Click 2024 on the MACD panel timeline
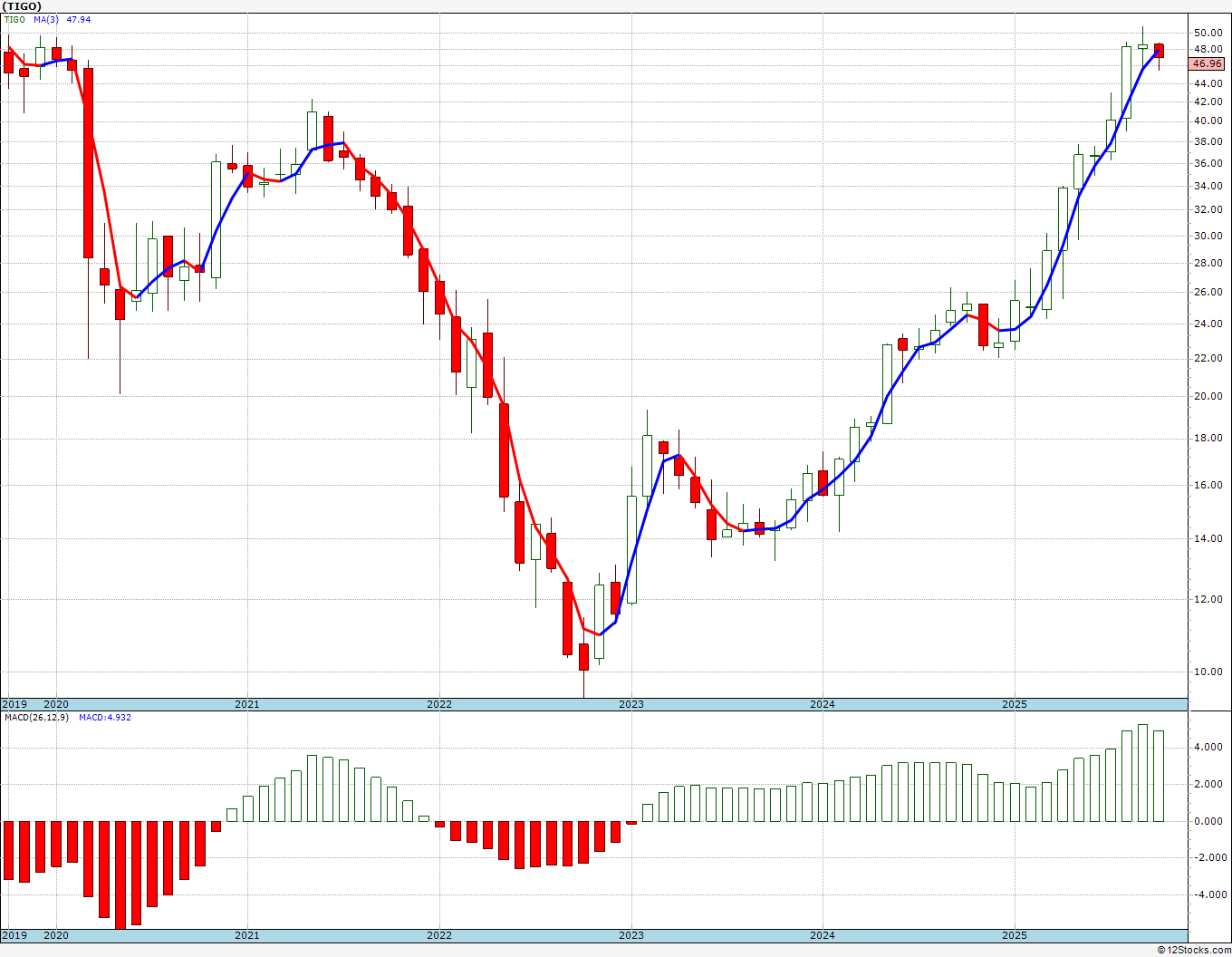The height and width of the screenshot is (957, 1232). click(x=822, y=935)
